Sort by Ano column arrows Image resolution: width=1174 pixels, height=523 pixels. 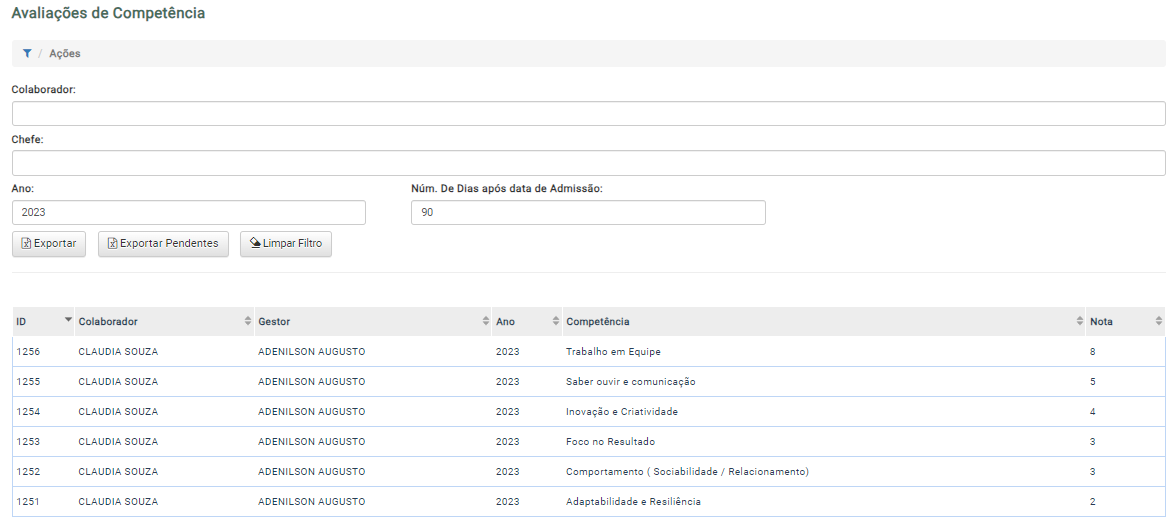[x=556, y=321]
